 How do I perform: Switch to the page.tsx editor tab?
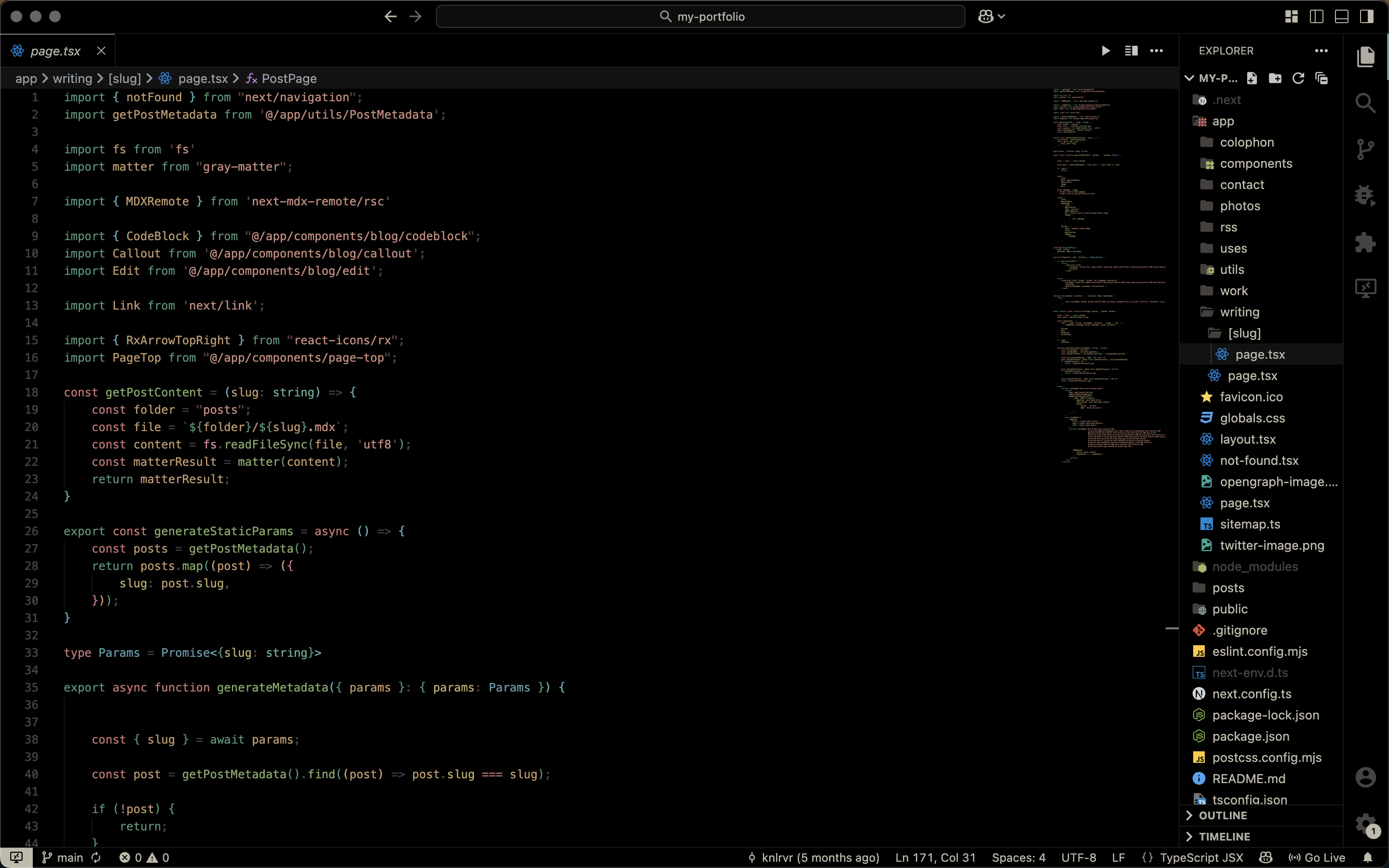tap(55, 51)
